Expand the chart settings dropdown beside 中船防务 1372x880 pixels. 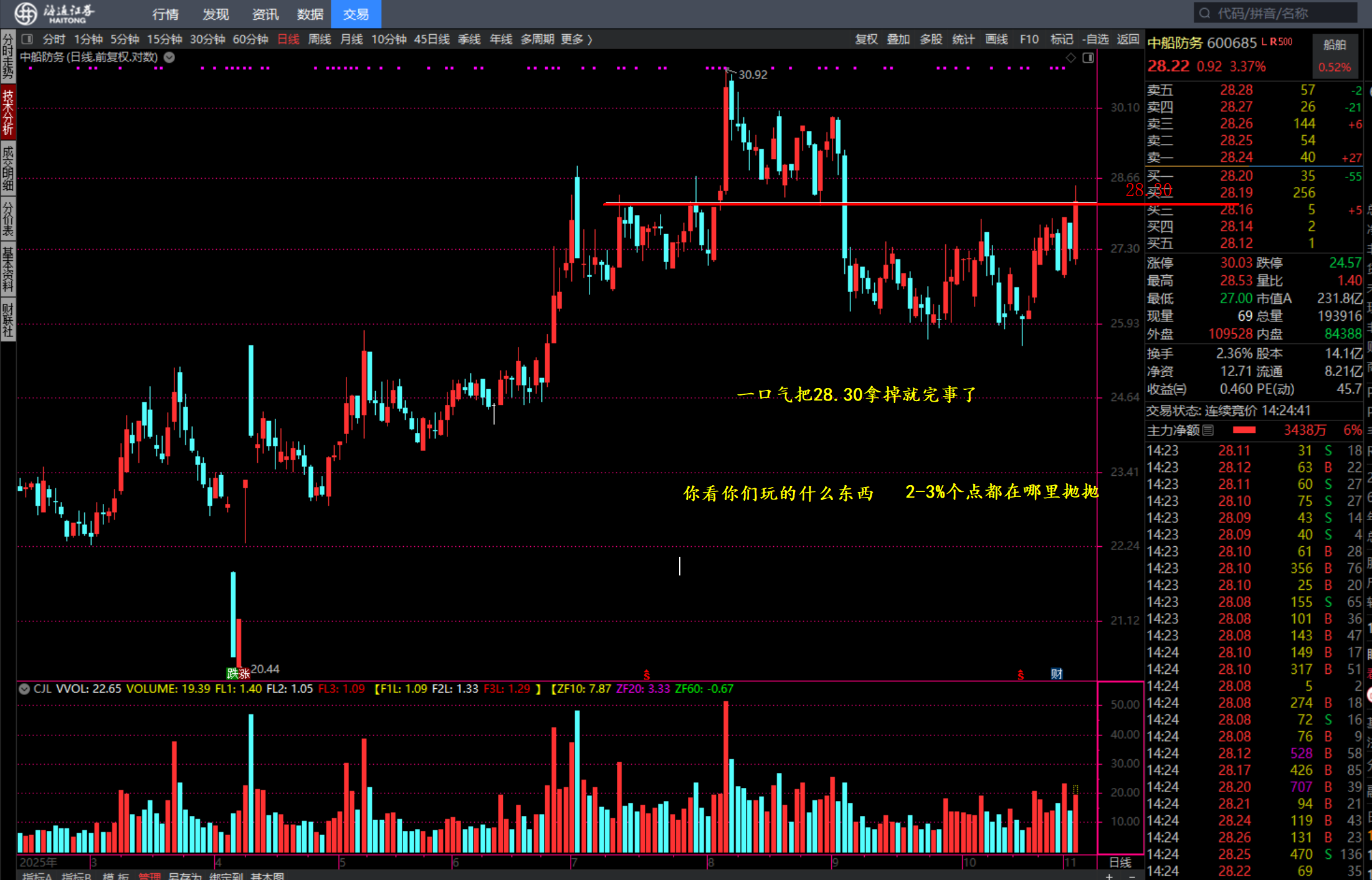[169, 57]
